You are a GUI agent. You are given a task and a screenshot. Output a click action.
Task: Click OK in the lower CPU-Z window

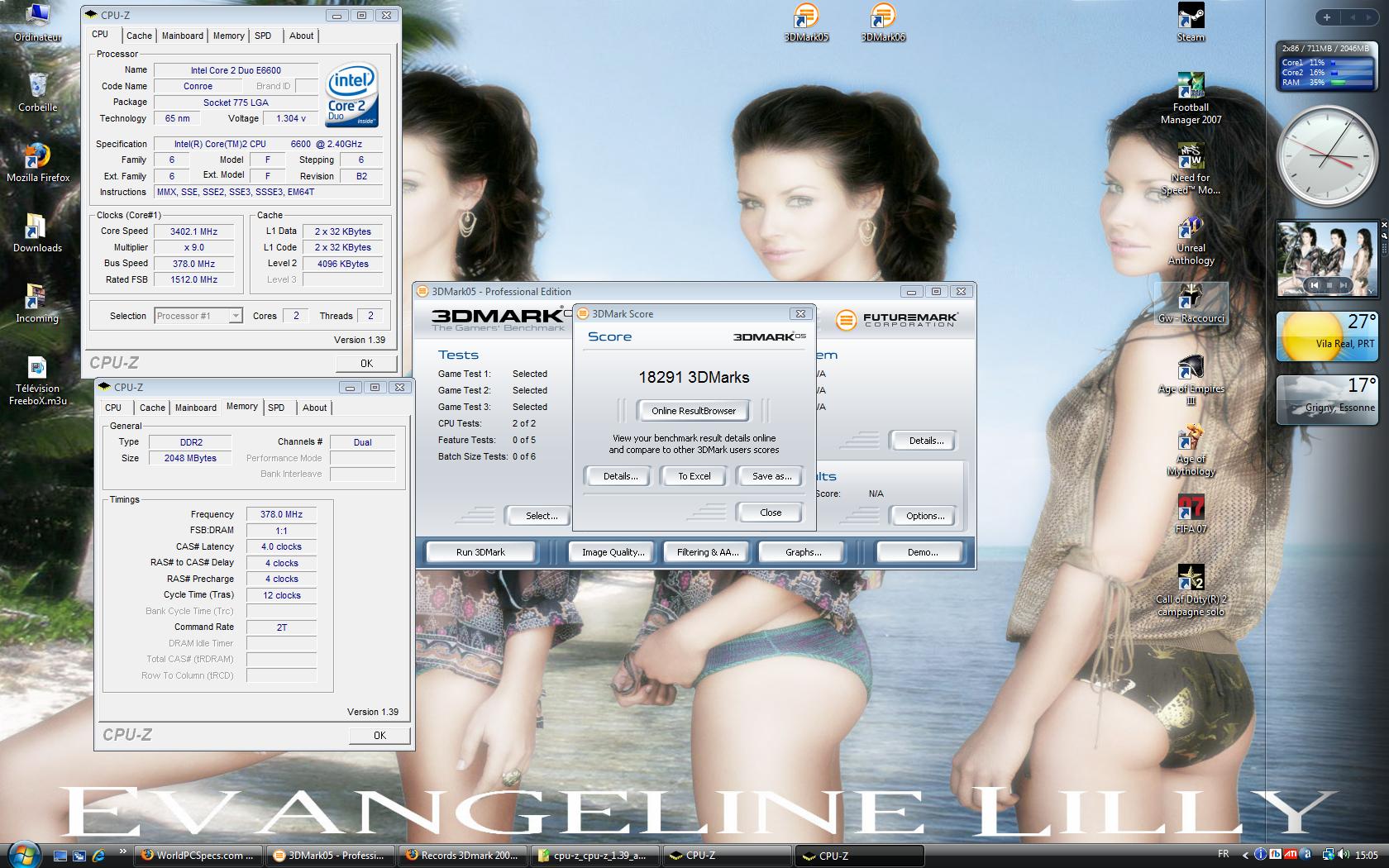pos(379,736)
